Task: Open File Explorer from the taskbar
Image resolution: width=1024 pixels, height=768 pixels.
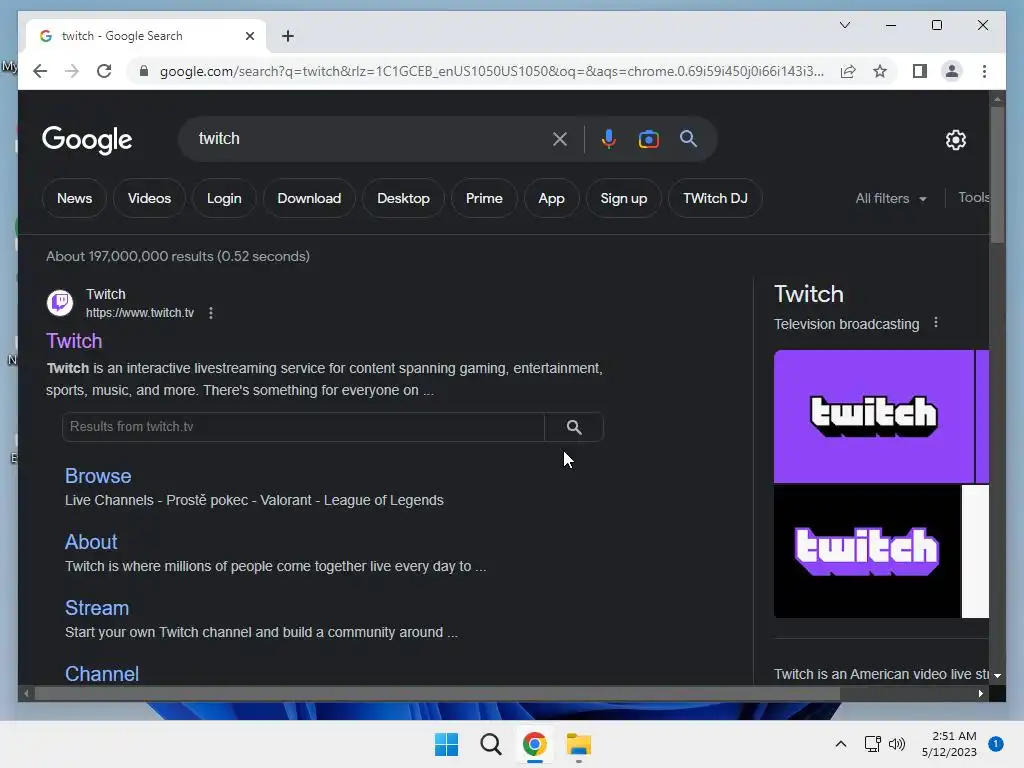Action: point(579,744)
